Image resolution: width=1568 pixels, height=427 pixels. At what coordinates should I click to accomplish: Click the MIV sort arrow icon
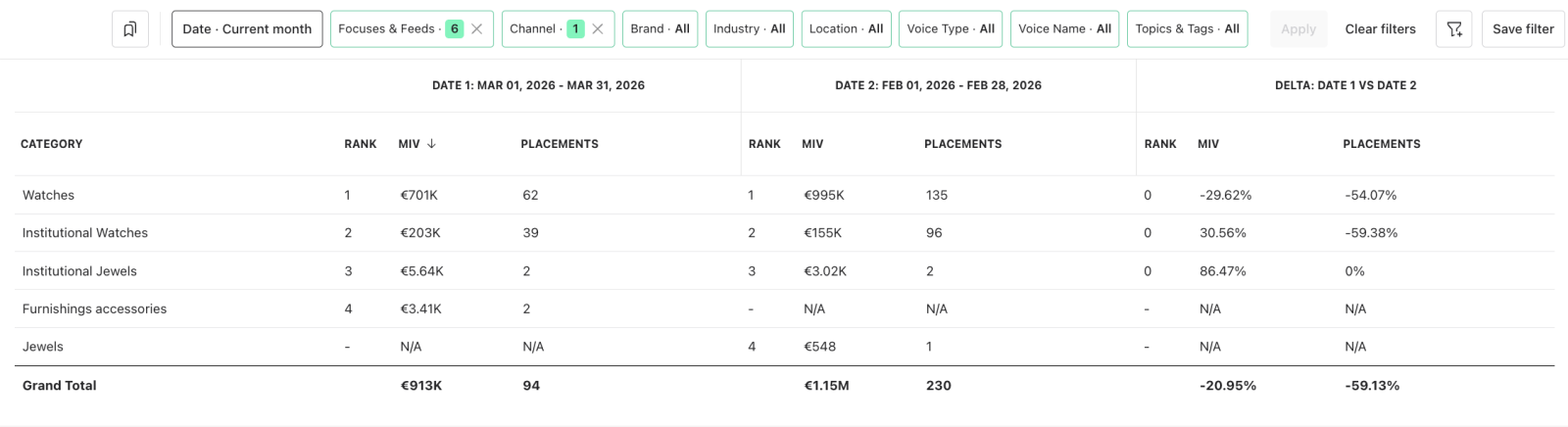[x=431, y=144]
